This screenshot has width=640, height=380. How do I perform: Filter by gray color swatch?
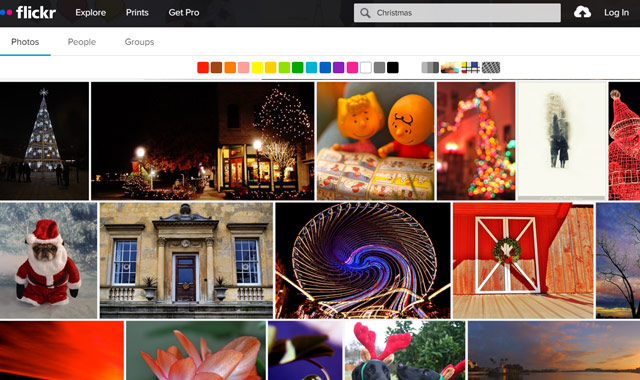click(x=379, y=67)
